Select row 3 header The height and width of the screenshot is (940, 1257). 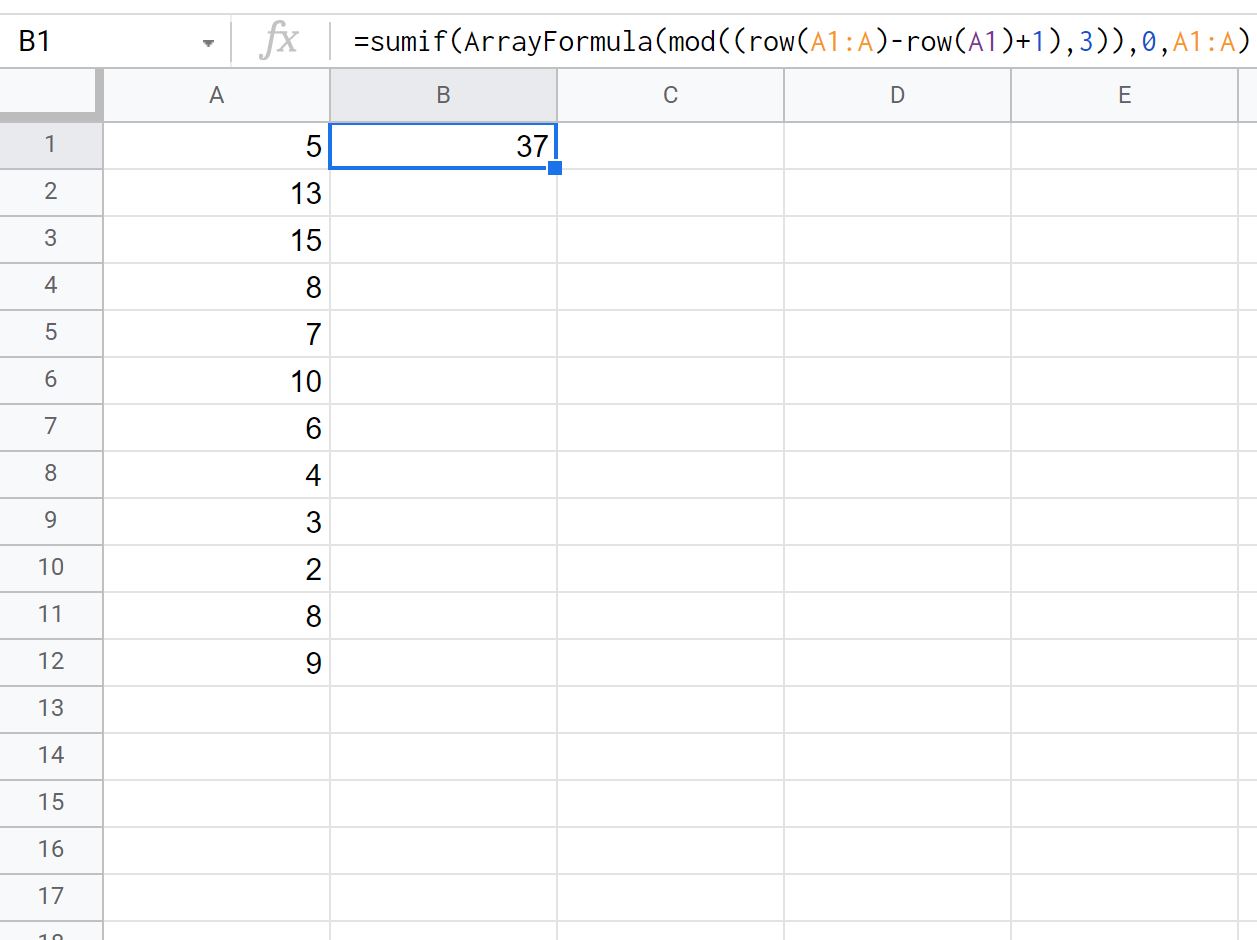[51, 240]
